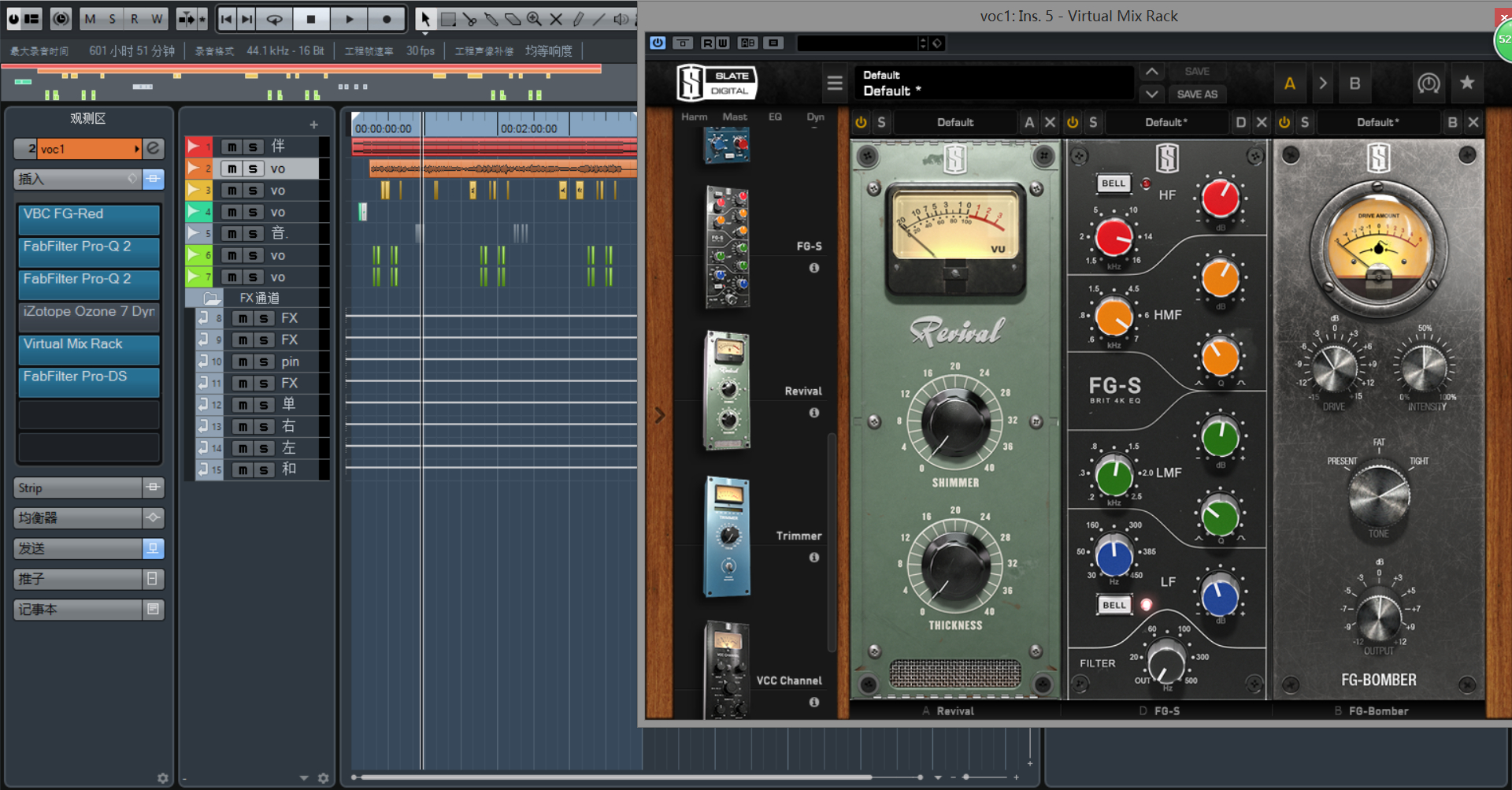
Task: Select rack setting A
Action: (1289, 83)
